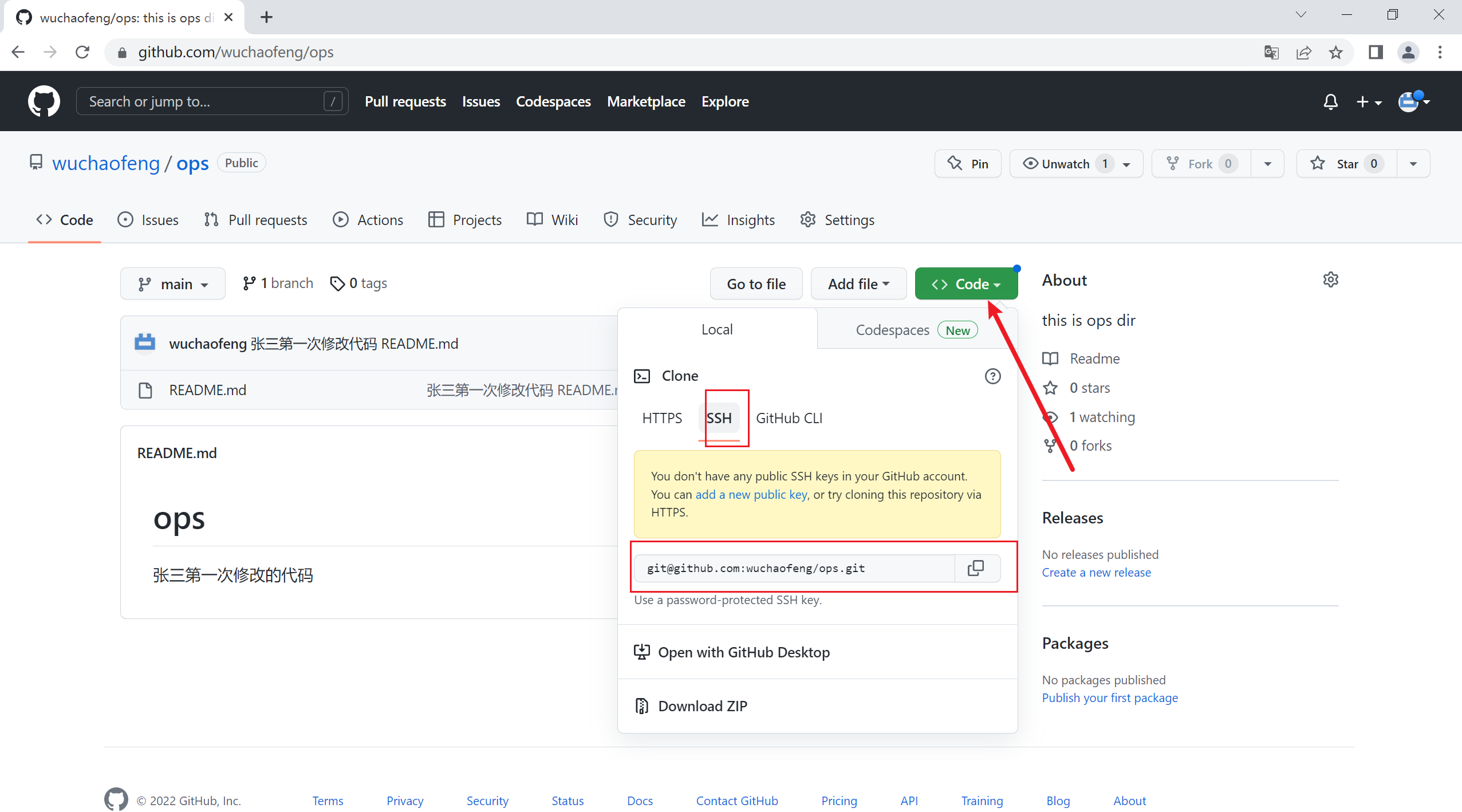Screen dimensions: 1462x812
Task: Open the repository Pull requests tab
Action: click(x=255, y=220)
